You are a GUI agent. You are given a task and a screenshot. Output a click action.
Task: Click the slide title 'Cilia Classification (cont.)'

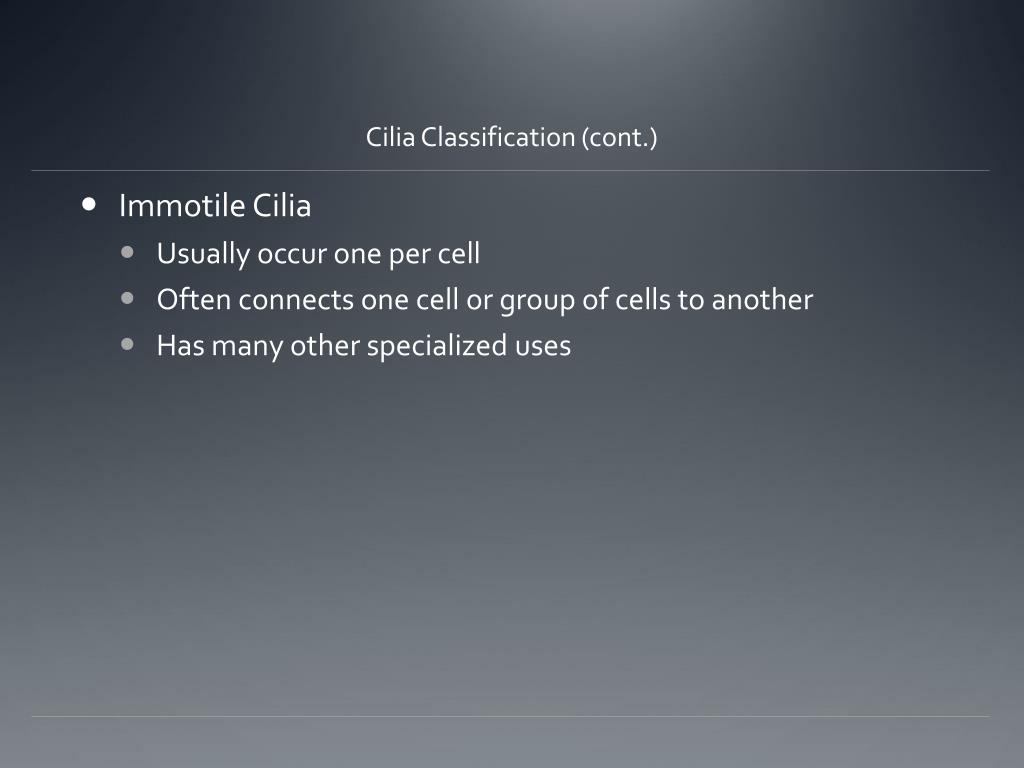(x=511, y=137)
